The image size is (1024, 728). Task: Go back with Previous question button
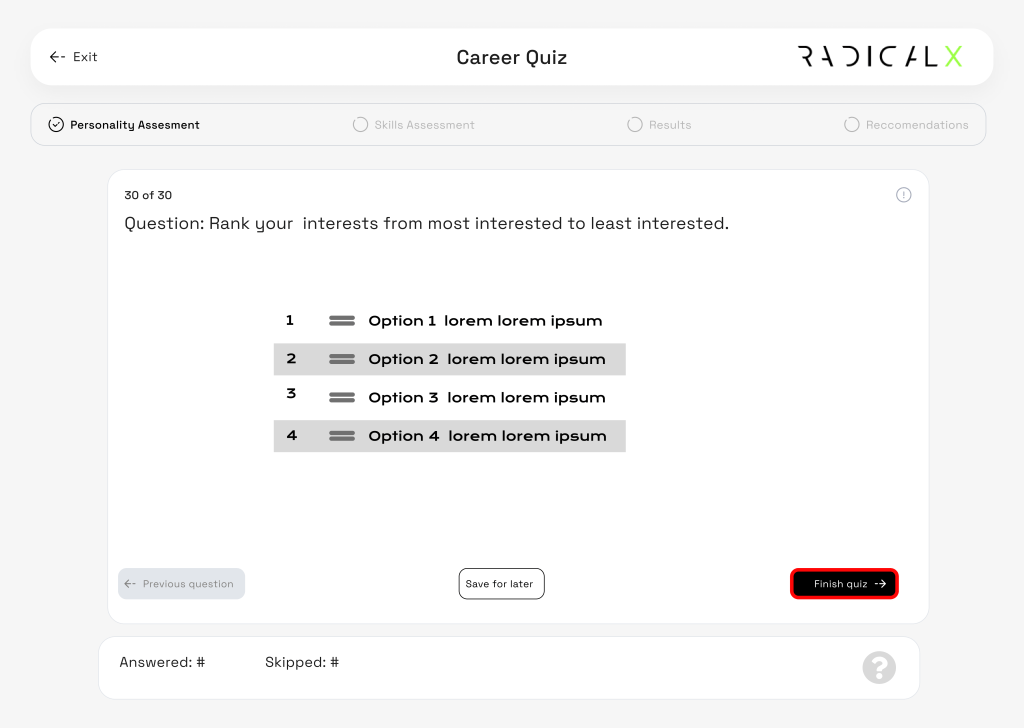click(x=181, y=584)
